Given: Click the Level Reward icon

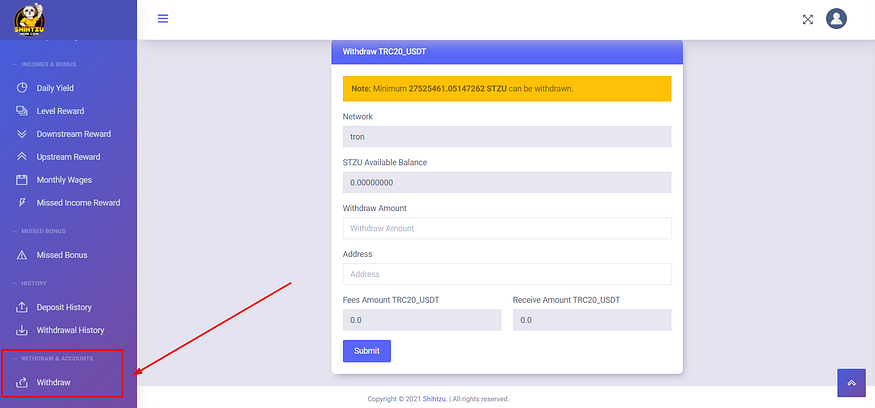Looking at the screenshot, I should [22, 111].
